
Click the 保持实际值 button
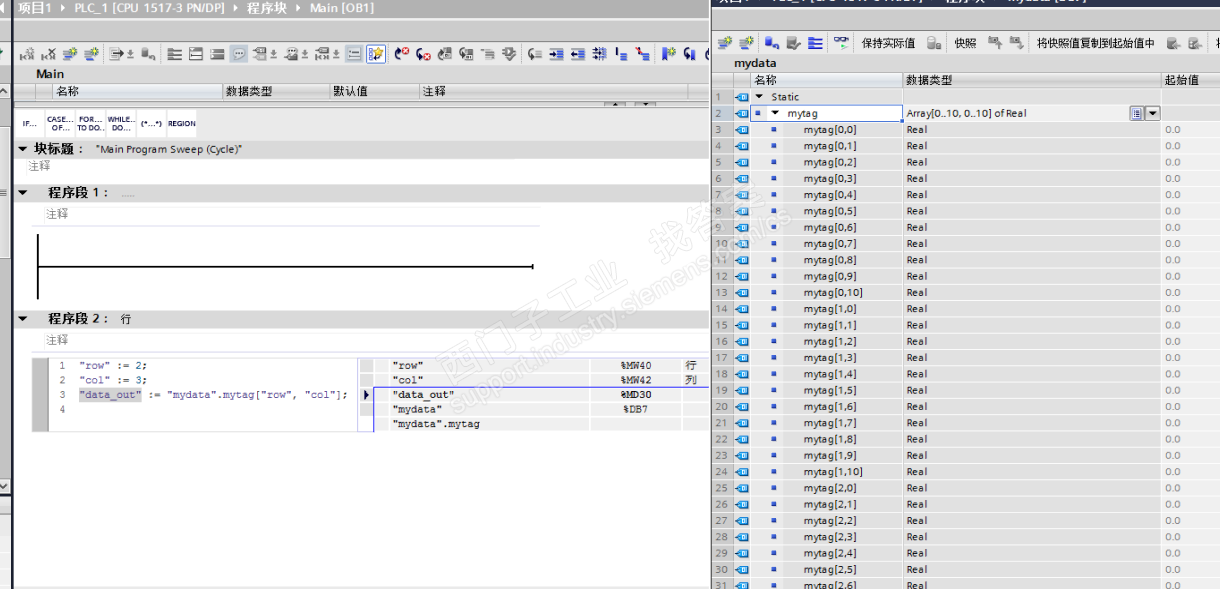tap(888, 43)
